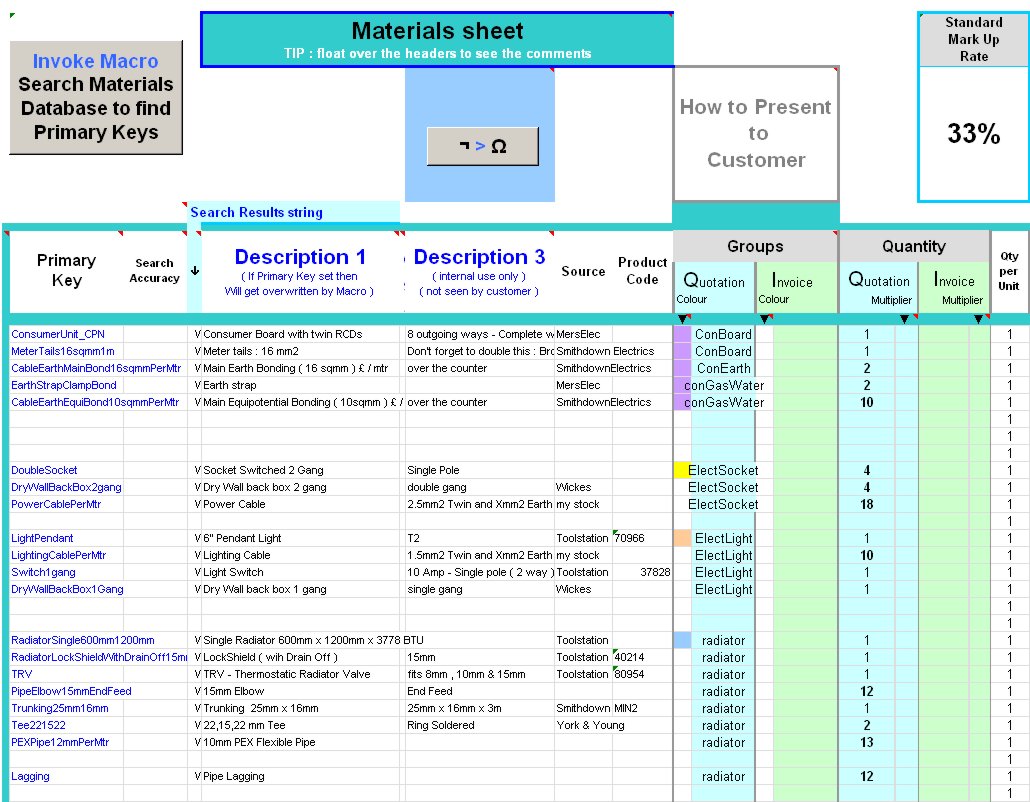Select 'York & Young' source cell
Image resolution: width=1030 pixels, height=802 pixels.
(x=590, y=725)
